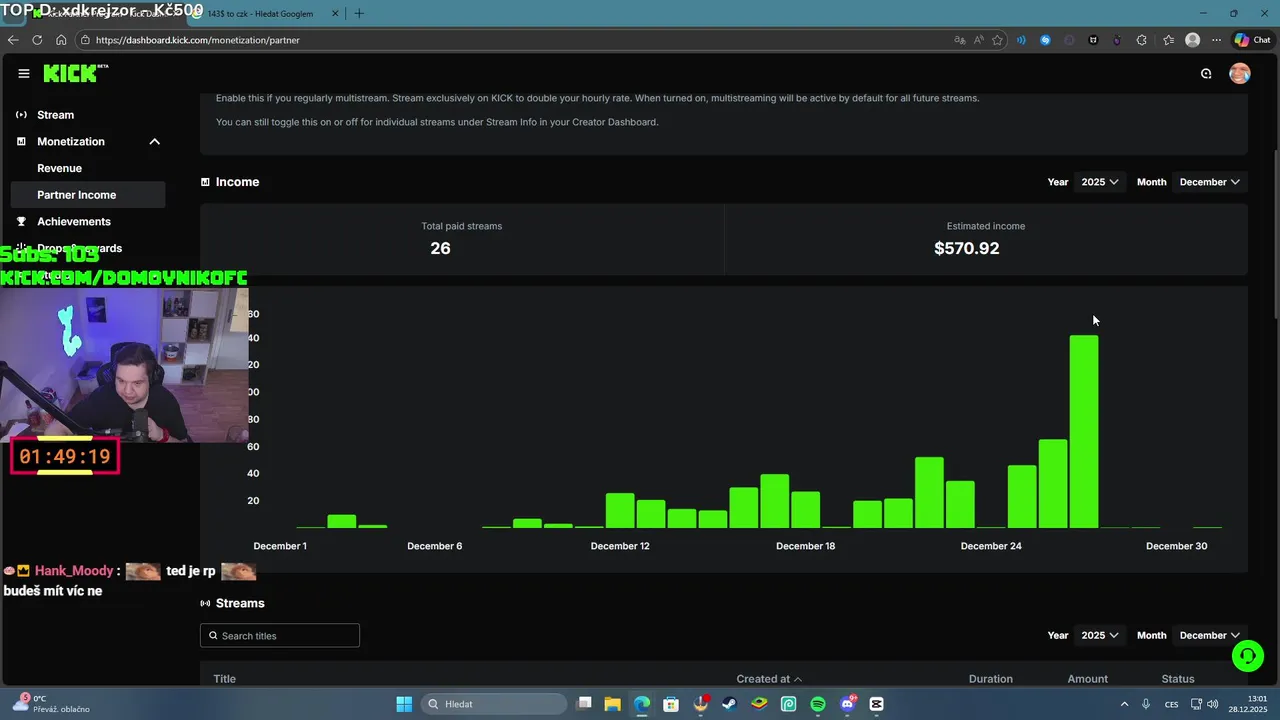Go to the browser home page
The width and height of the screenshot is (1280, 720).
click(x=61, y=40)
